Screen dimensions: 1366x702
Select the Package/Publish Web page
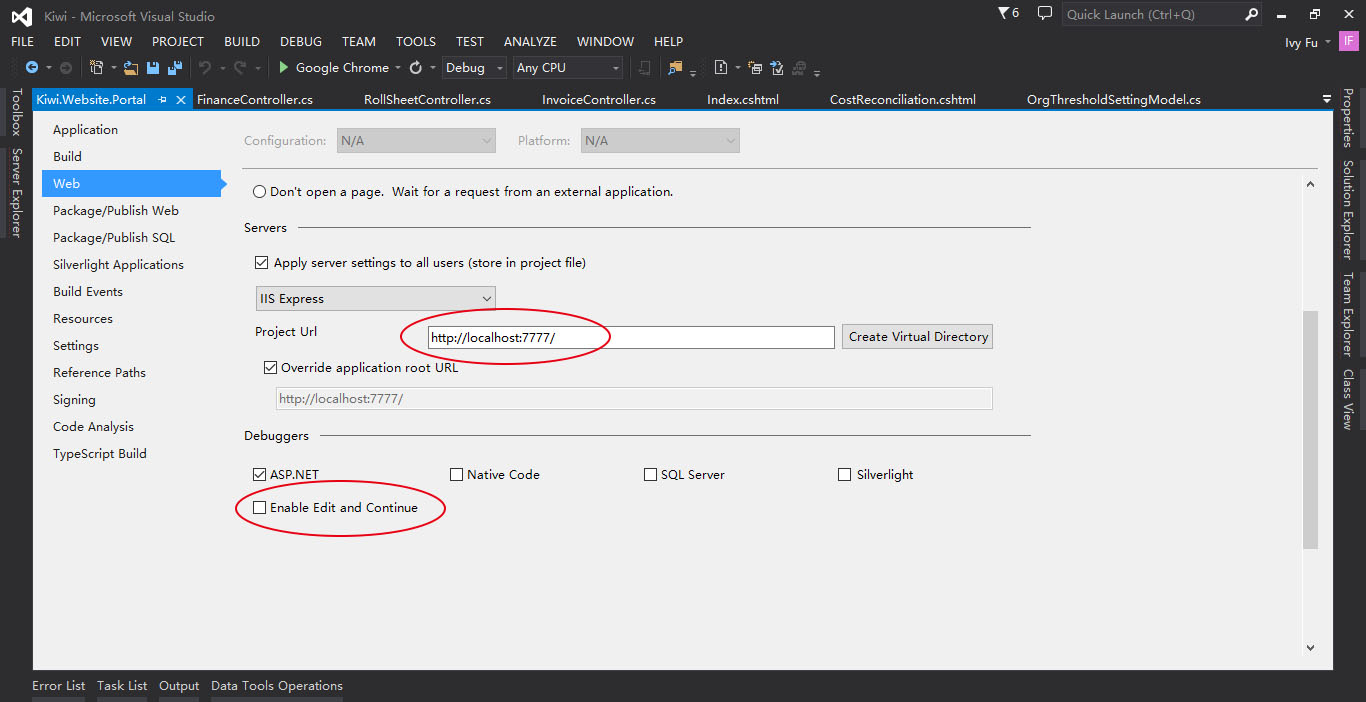click(116, 211)
